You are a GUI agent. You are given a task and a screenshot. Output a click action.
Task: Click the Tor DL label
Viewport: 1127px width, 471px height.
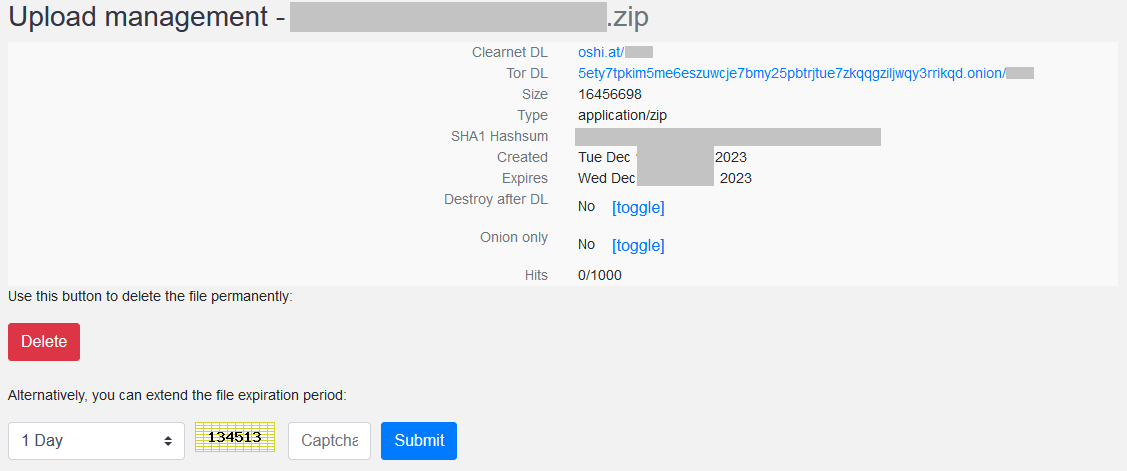[527, 73]
